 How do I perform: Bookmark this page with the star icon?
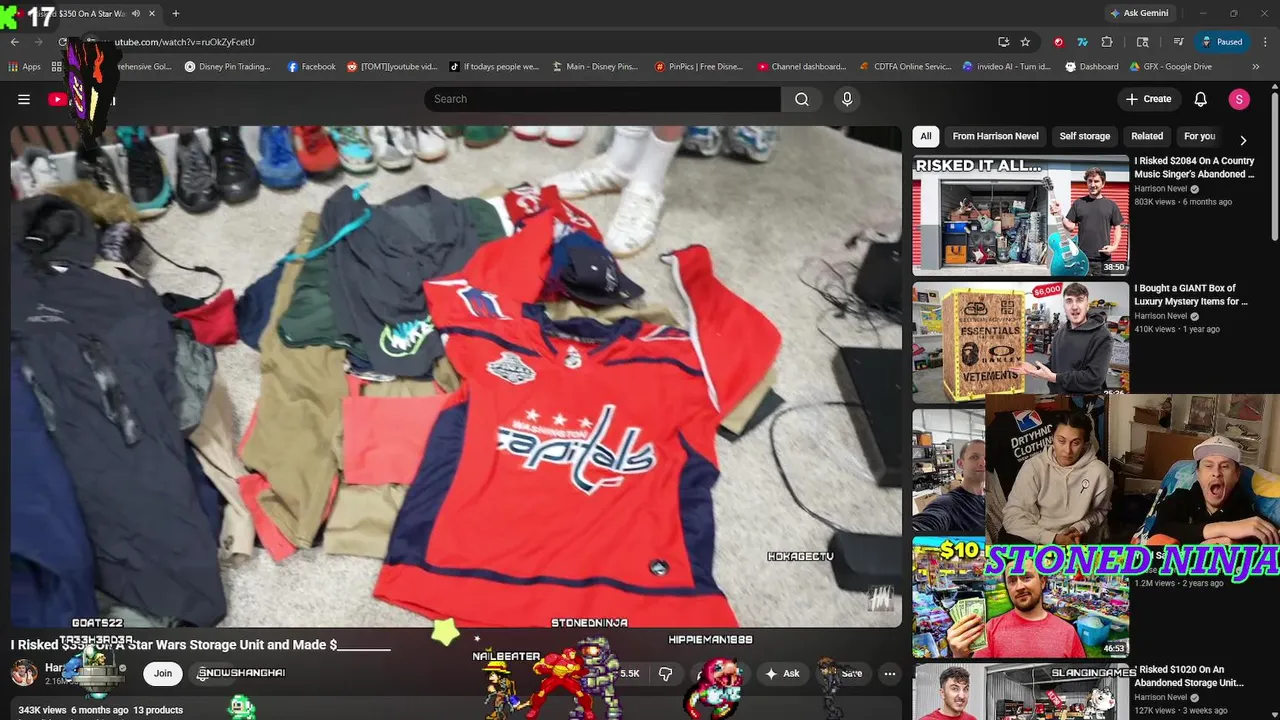tap(1025, 42)
